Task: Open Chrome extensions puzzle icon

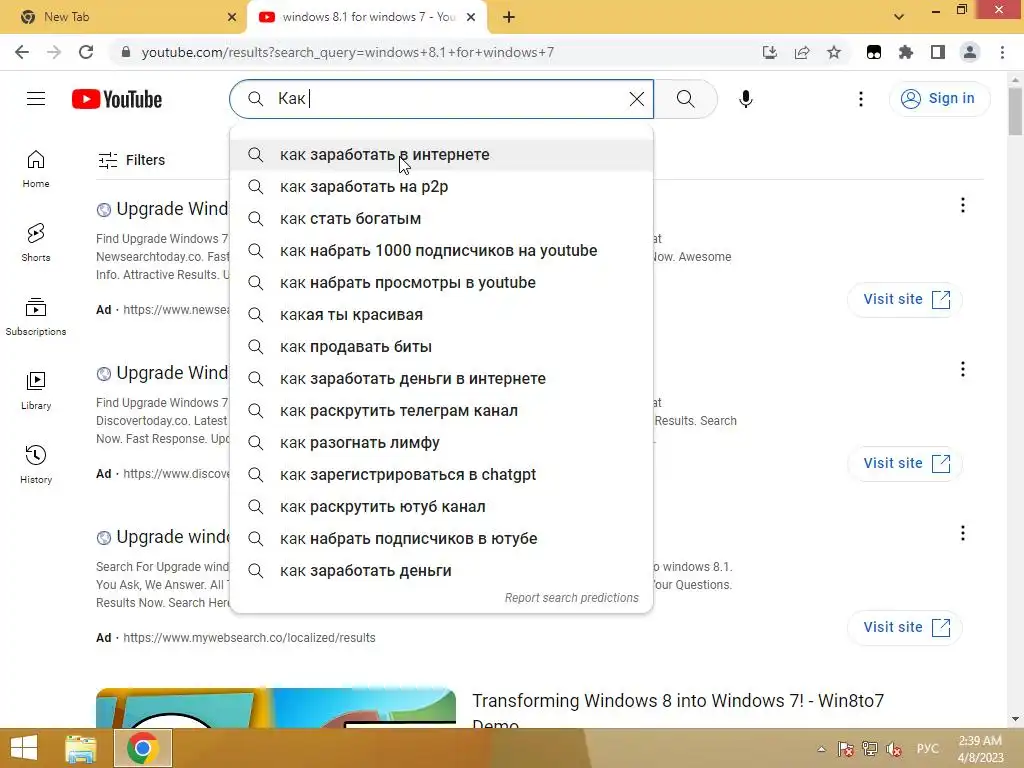Action: click(x=906, y=52)
